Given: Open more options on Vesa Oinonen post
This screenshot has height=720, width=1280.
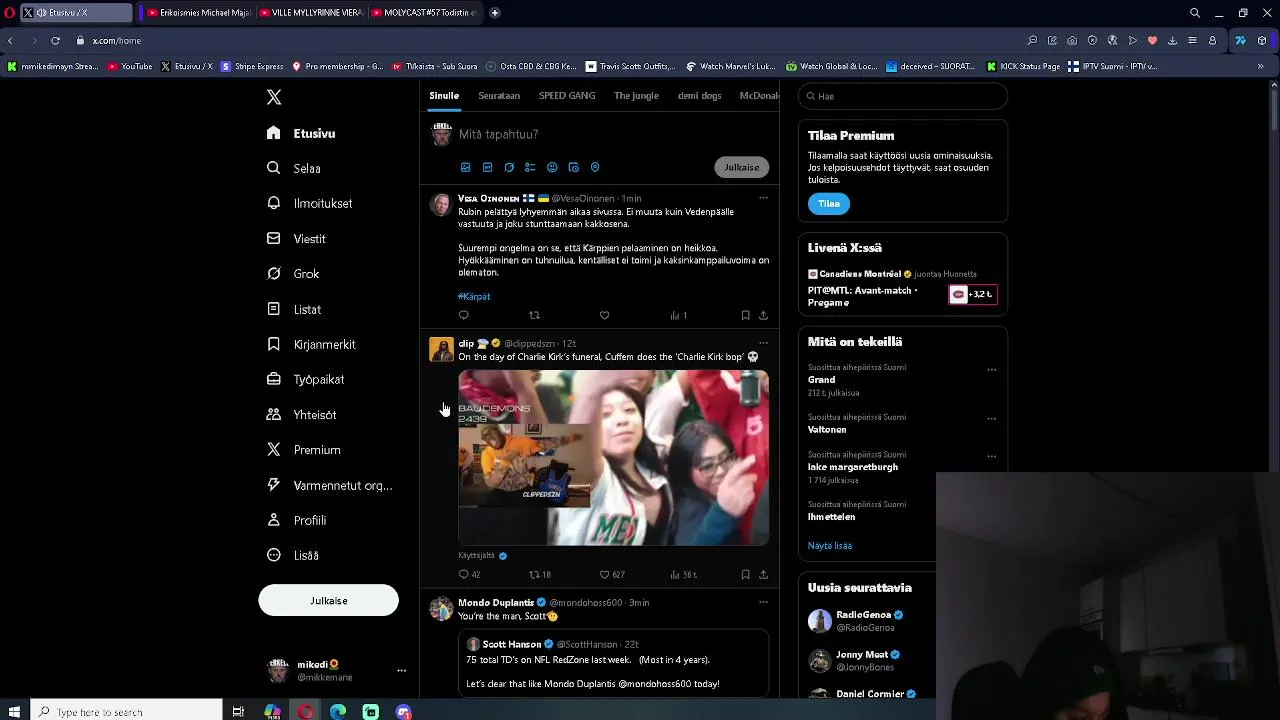Looking at the screenshot, I should 763,198.
